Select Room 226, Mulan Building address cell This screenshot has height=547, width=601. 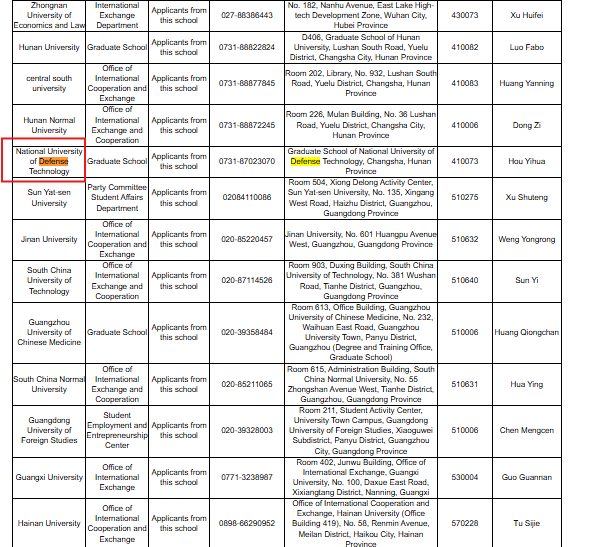[361, 125]
